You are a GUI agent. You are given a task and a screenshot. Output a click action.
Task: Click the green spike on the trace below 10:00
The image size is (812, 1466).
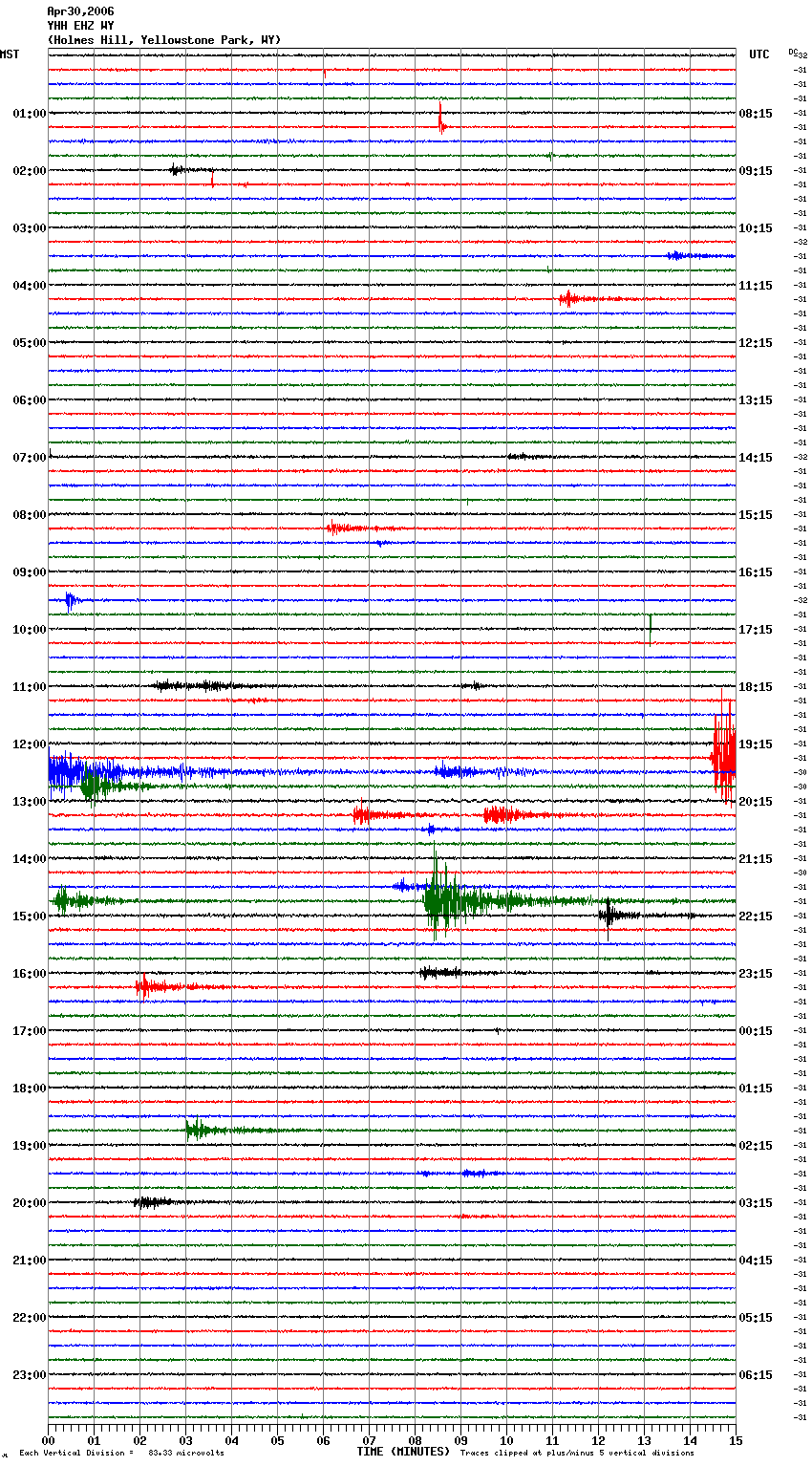point(650,629)
